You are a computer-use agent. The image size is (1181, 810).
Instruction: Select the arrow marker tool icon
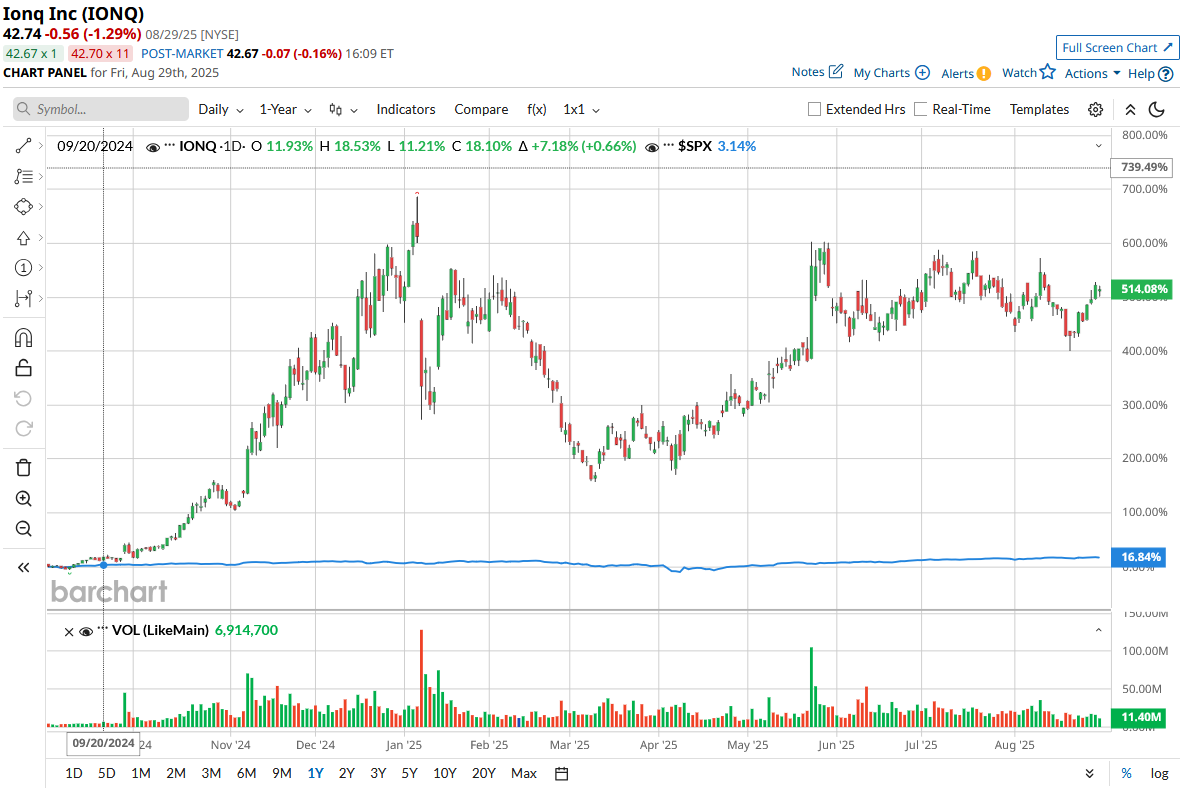point(23,237)
